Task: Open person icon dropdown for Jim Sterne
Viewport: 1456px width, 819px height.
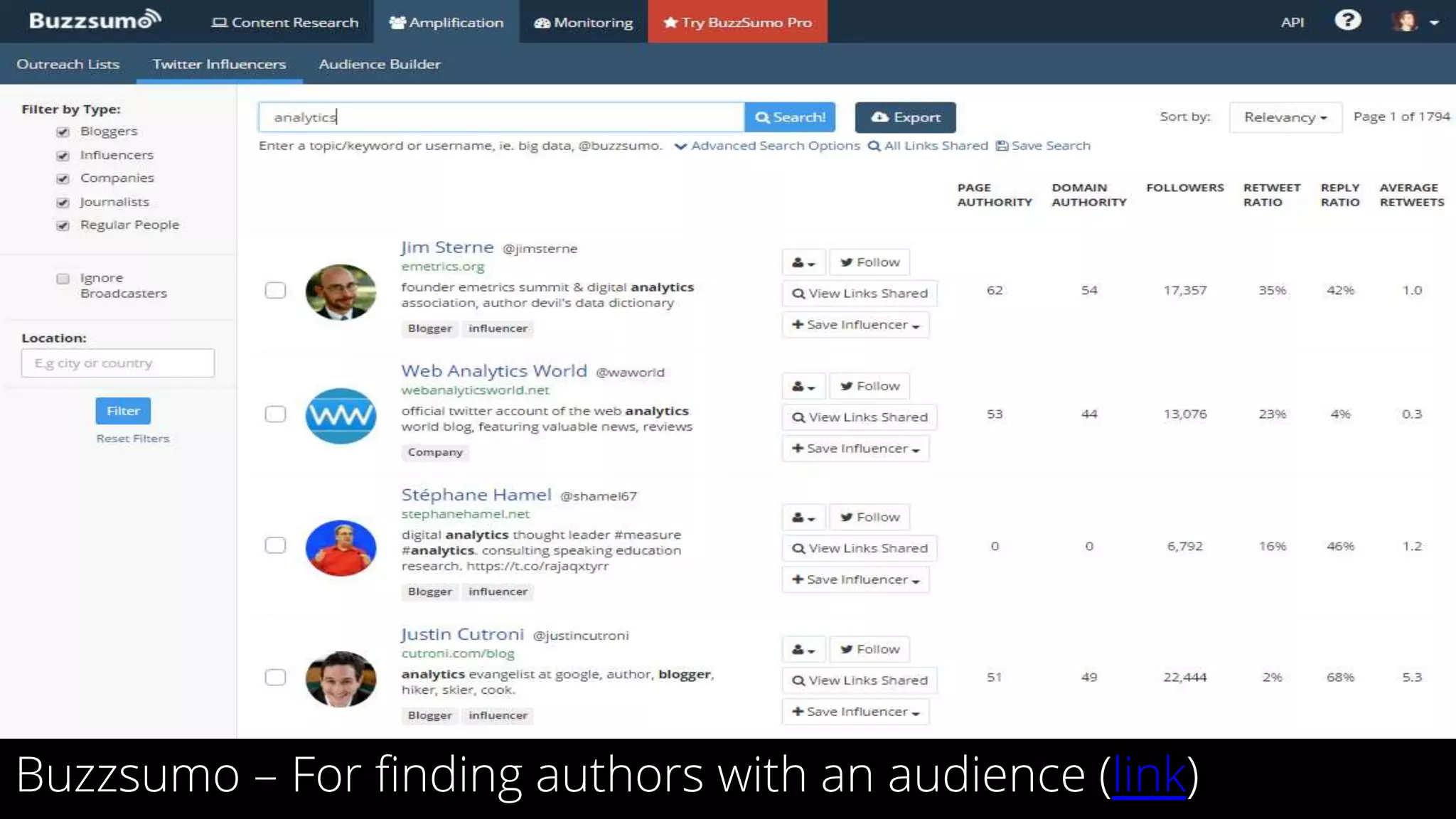Action: pos(803,262)
